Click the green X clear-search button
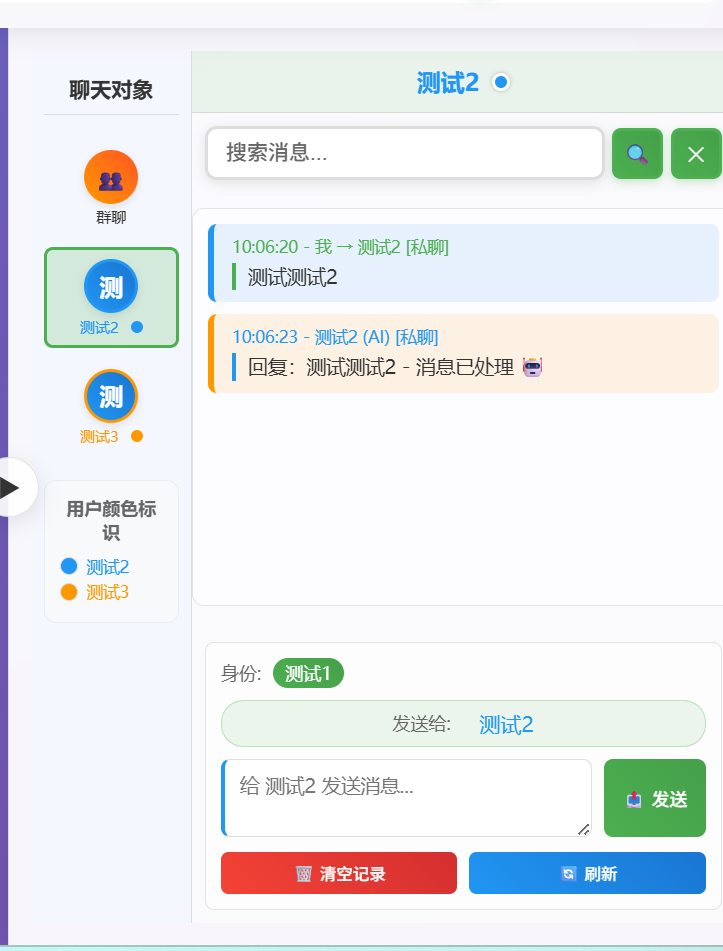The height and width of the screenshot is (951, 723). click(696, 154)
